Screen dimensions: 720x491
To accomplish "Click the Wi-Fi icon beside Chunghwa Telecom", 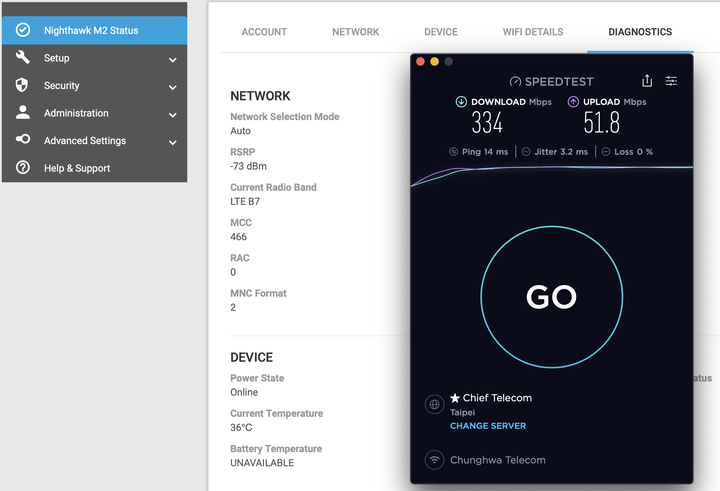I will click(434, 460).
